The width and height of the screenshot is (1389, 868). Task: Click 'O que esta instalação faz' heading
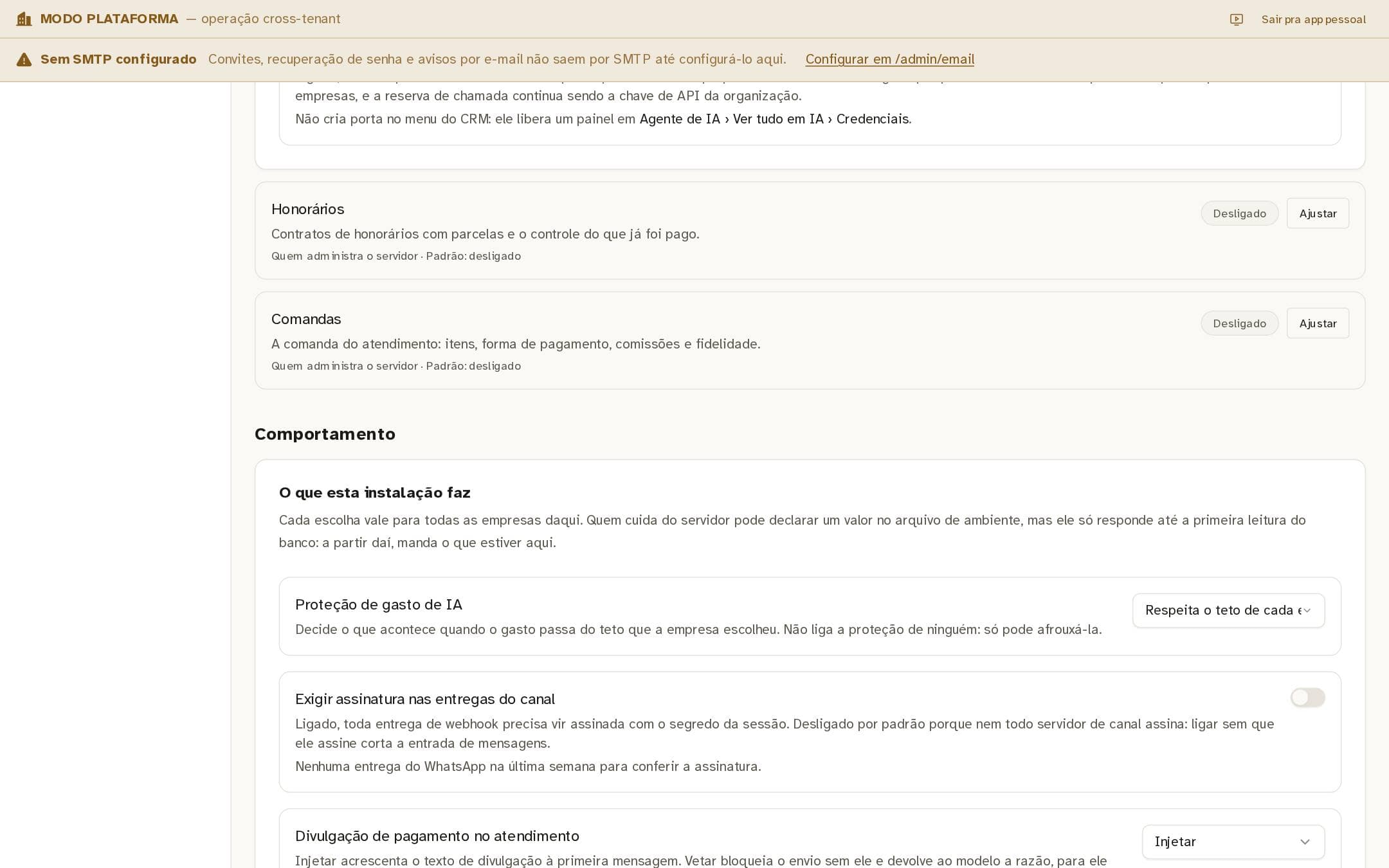[x=374, y=493]
